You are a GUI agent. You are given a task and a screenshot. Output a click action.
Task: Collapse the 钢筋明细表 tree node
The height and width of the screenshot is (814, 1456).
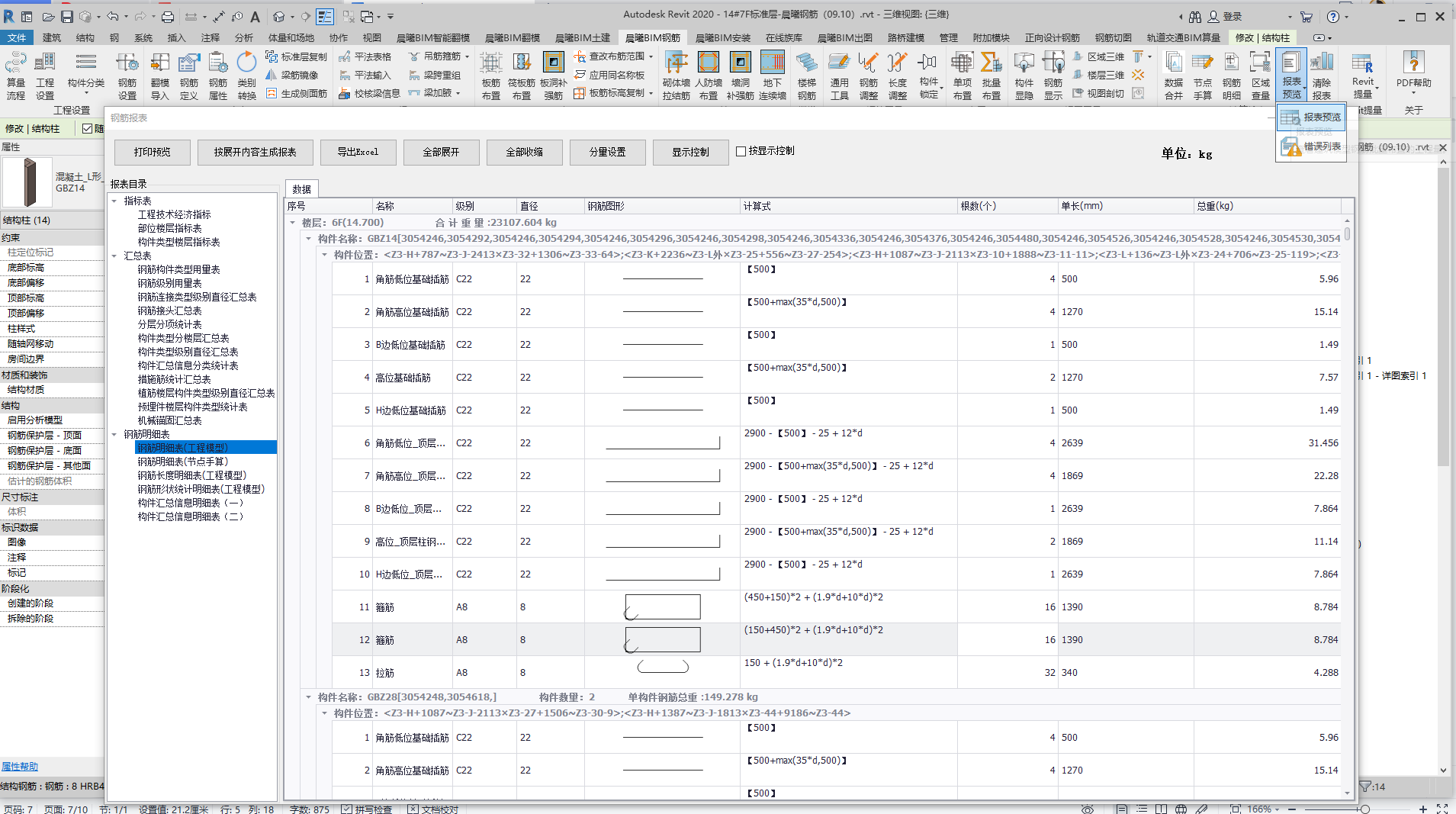click(114, 434)
